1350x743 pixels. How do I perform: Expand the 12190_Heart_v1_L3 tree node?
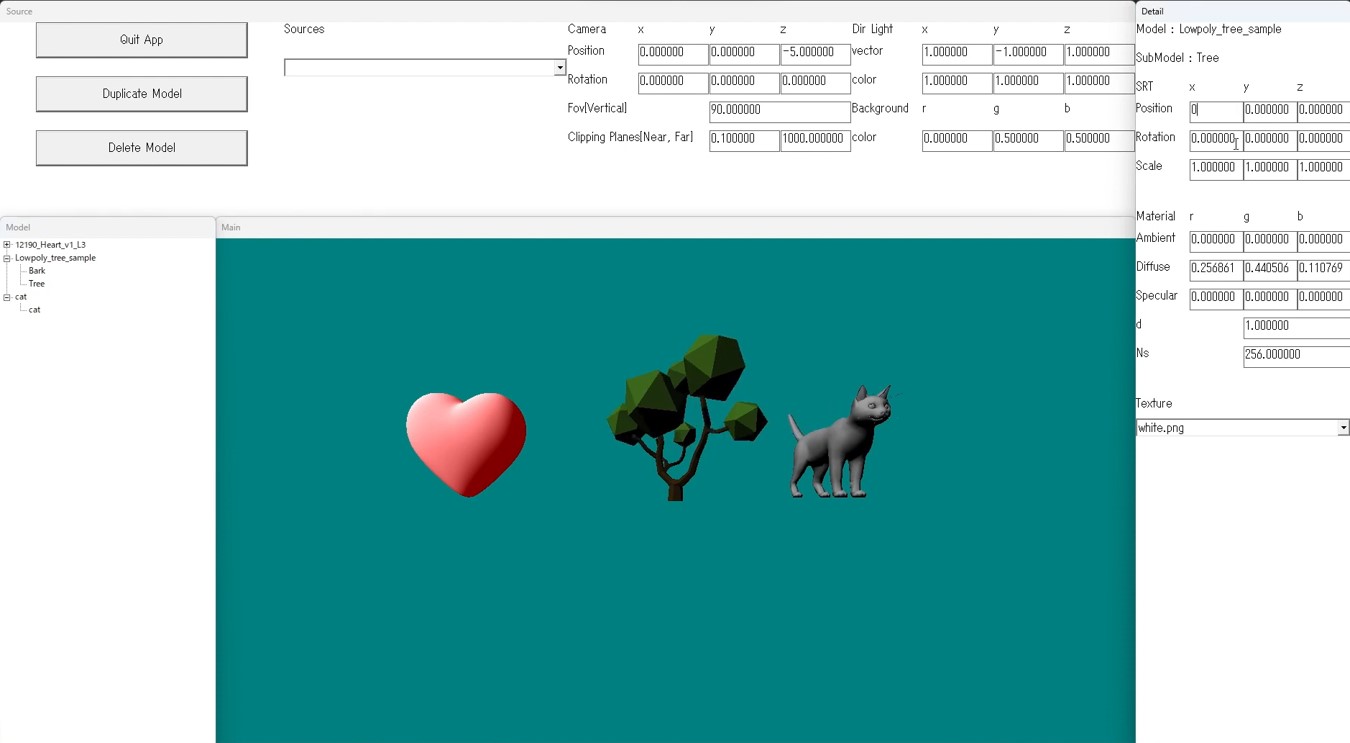[x=7, y=245]
